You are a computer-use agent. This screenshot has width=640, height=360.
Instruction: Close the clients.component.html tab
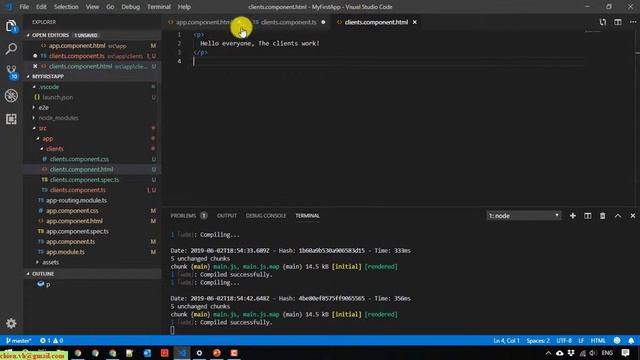[415, 22]
